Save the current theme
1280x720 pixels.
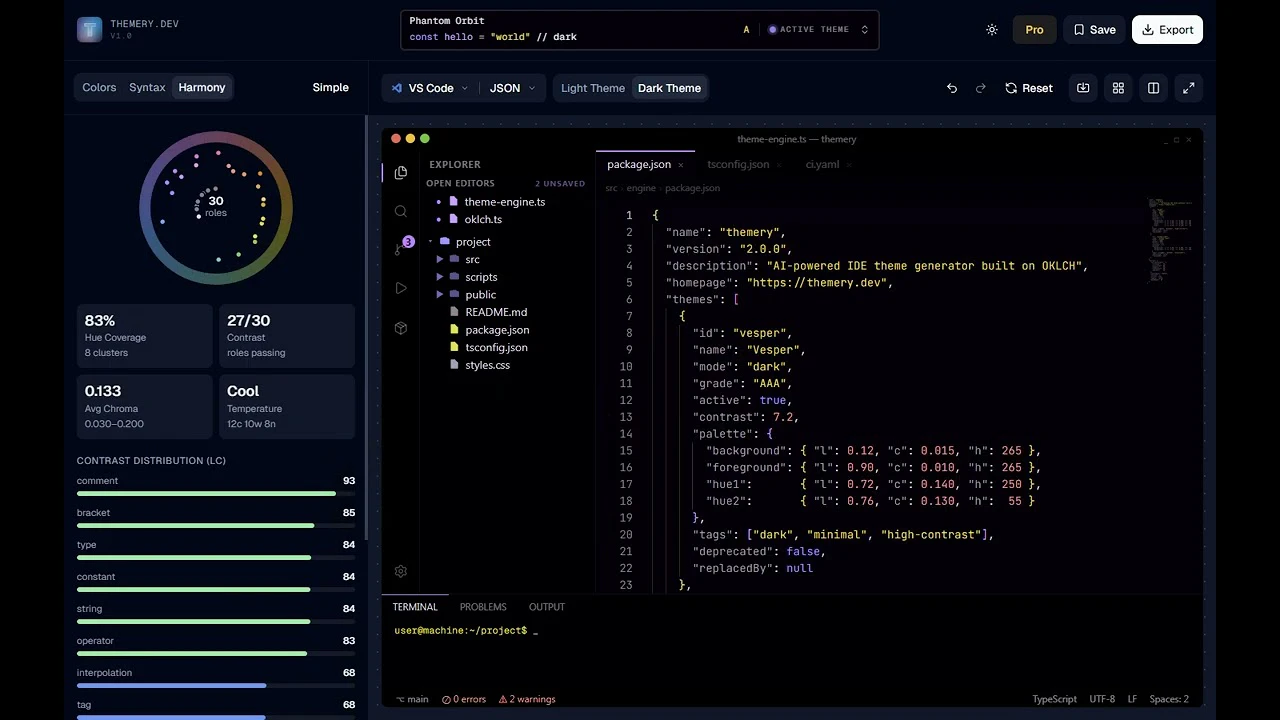point(1095,30)
